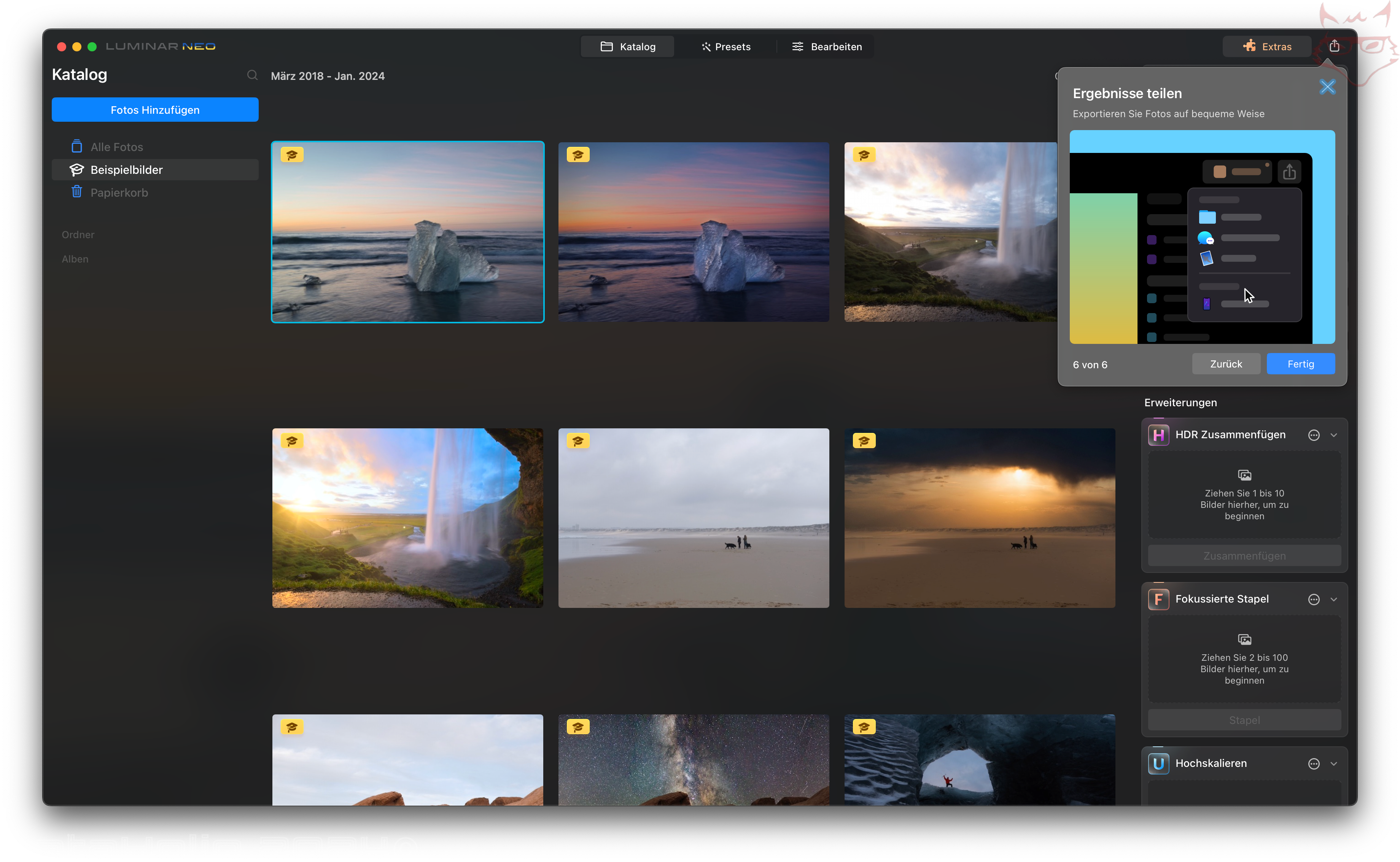The image size is (1400, 862).
Task: Click the HDR image drop zone
Action: coord(1244,495)
